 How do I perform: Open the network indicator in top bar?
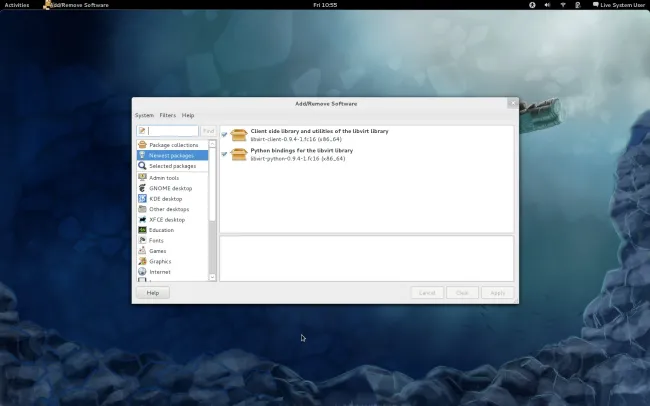click(x=563, y=5)
